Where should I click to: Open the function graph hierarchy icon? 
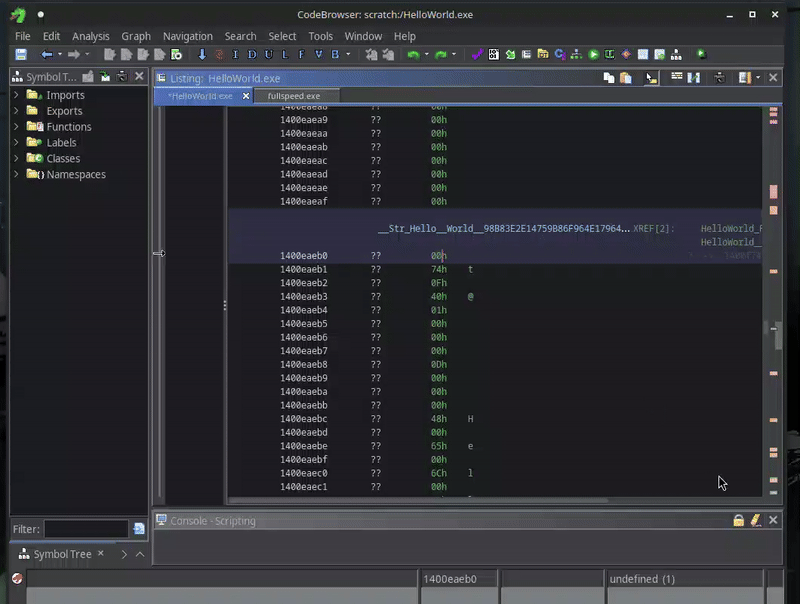click(576, 55)
